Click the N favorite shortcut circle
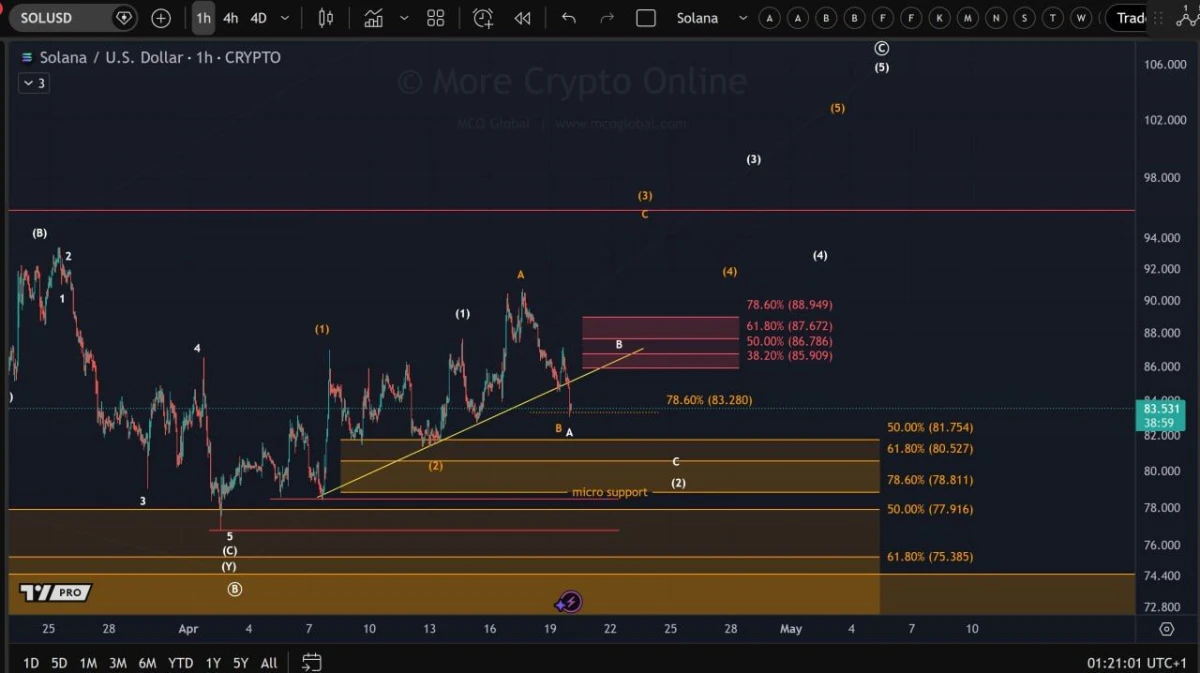1200x673 pixels. point(996,18)
